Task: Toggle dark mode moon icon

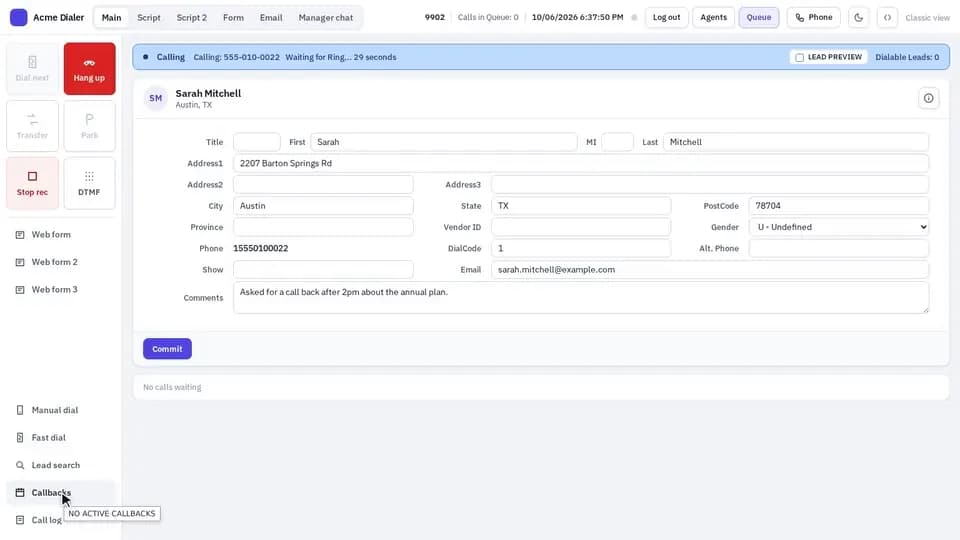Action: pos(858,17)
